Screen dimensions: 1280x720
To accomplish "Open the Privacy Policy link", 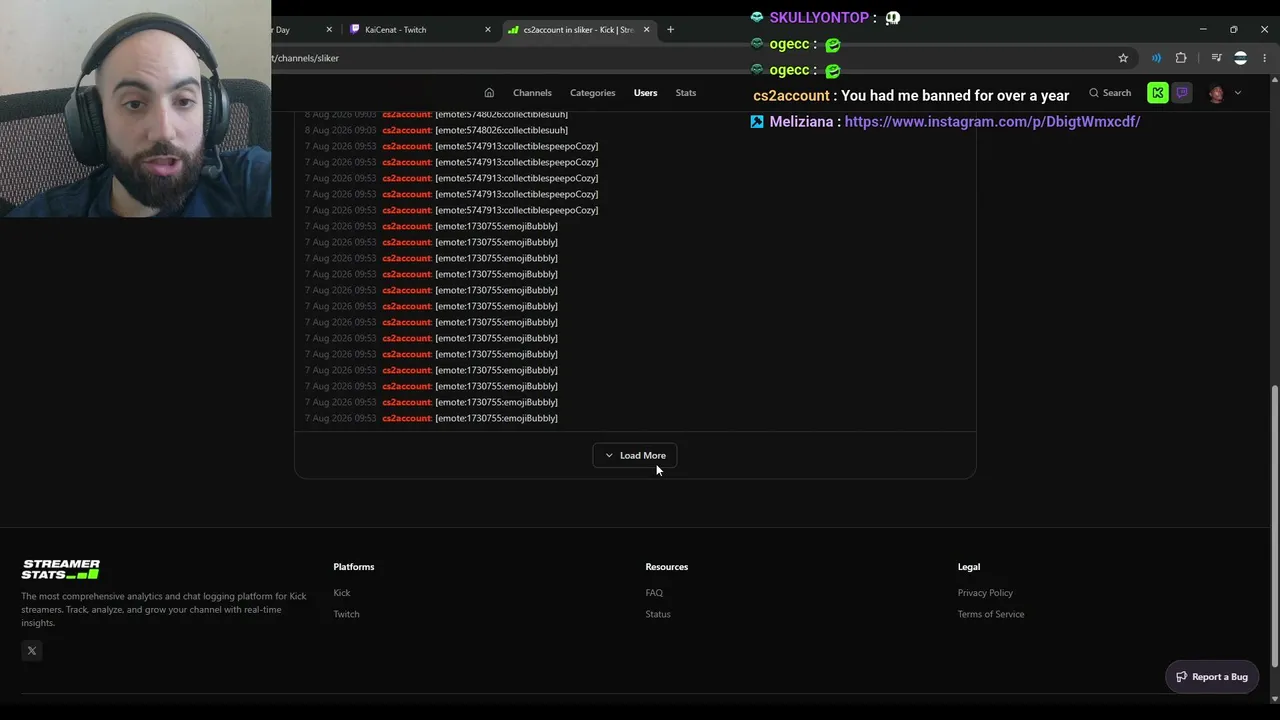I will (x=985, y=593).
